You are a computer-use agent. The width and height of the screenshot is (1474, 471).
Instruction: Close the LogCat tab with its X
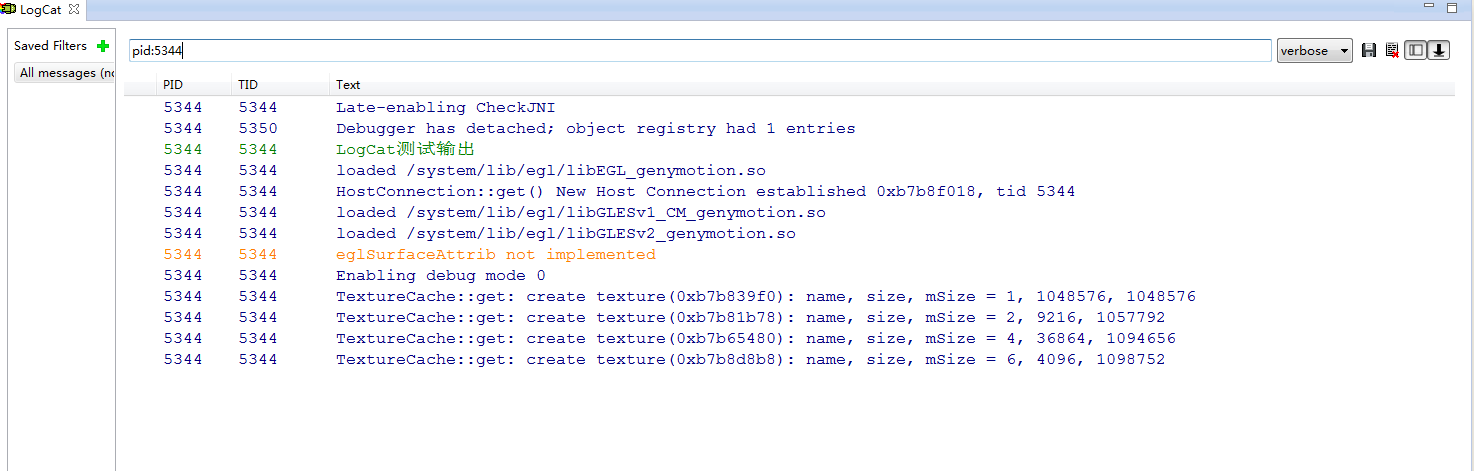[x=74, y=9]
